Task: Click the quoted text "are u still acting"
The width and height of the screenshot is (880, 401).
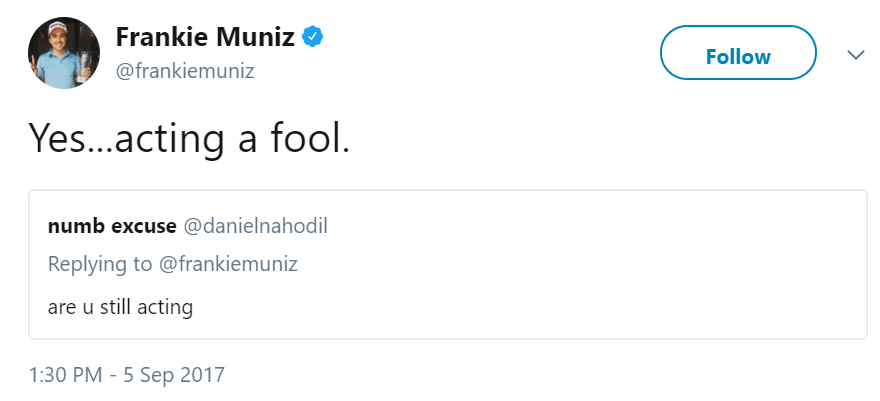Action: click(x=120, y=306)
